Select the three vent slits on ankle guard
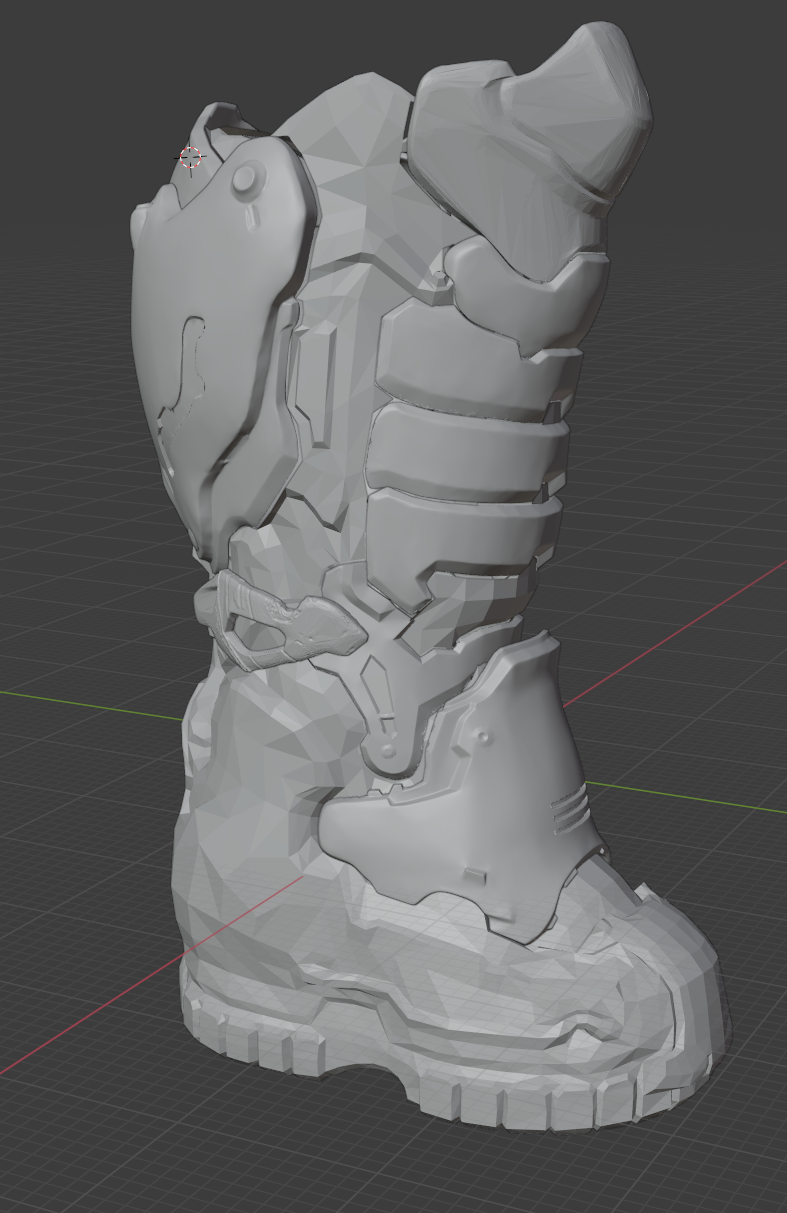This screenshot has height=1213, width=787. [x=569, y=809]
